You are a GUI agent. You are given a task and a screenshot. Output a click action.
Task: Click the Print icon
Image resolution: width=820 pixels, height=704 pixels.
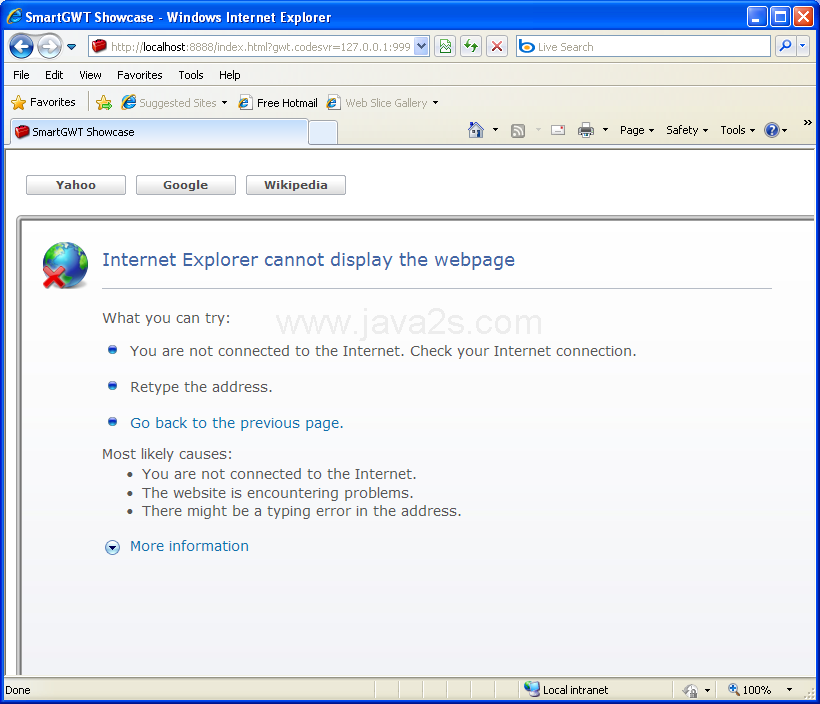[586, 130]
